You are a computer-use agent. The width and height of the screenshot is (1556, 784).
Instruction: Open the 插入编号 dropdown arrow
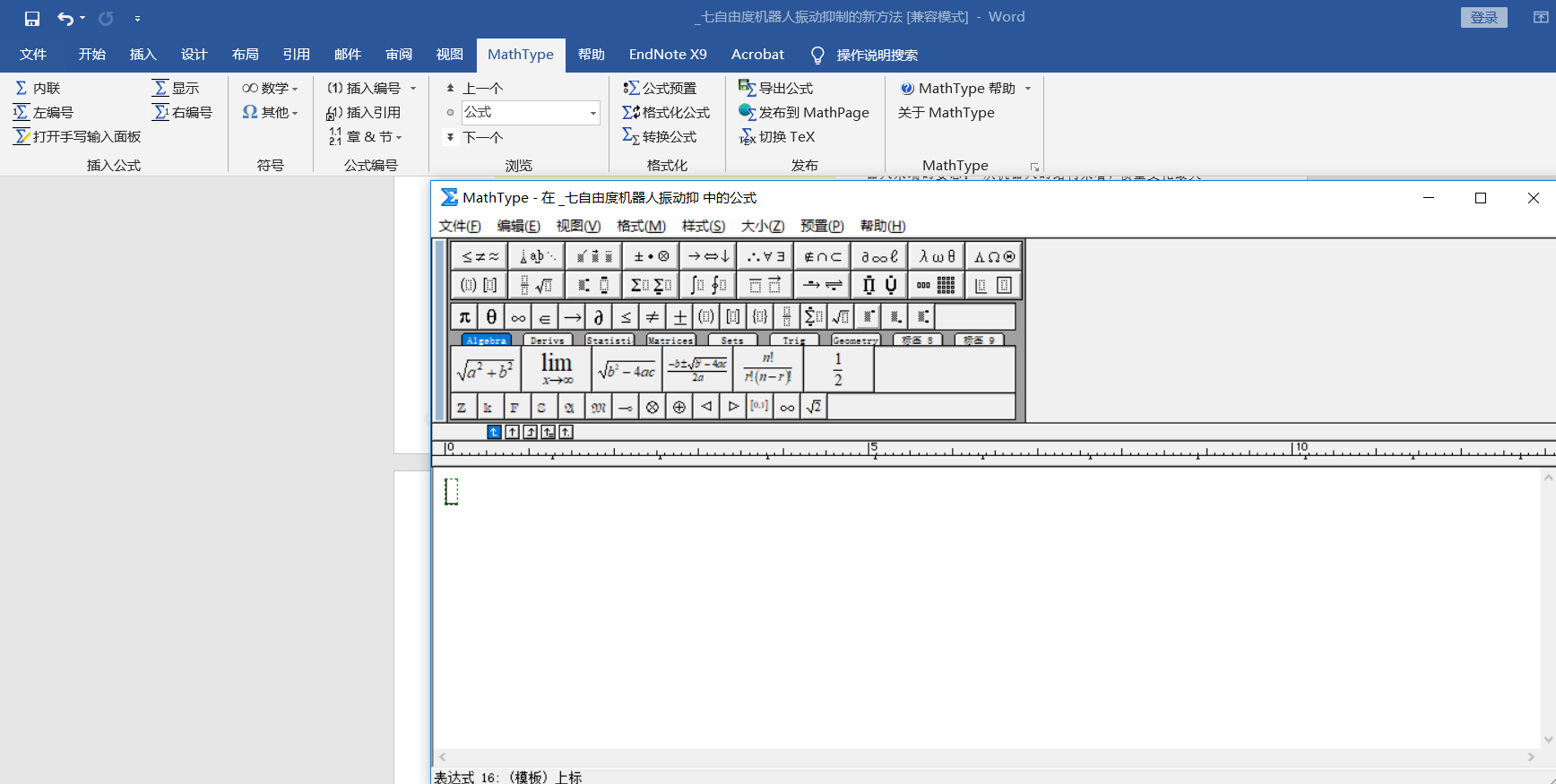click(x=413, y=88)
